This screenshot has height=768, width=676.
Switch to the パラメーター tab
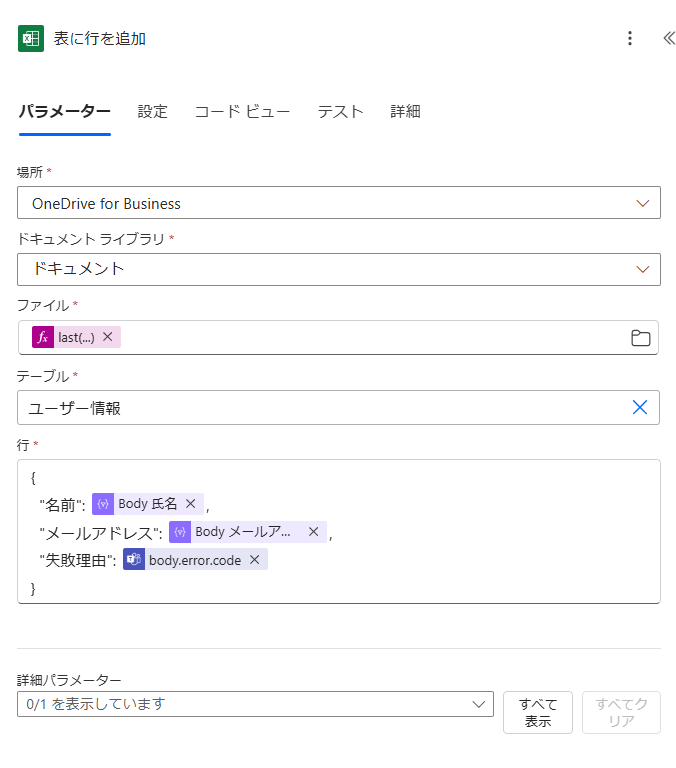pyautogui.click(x=65, y=112)
